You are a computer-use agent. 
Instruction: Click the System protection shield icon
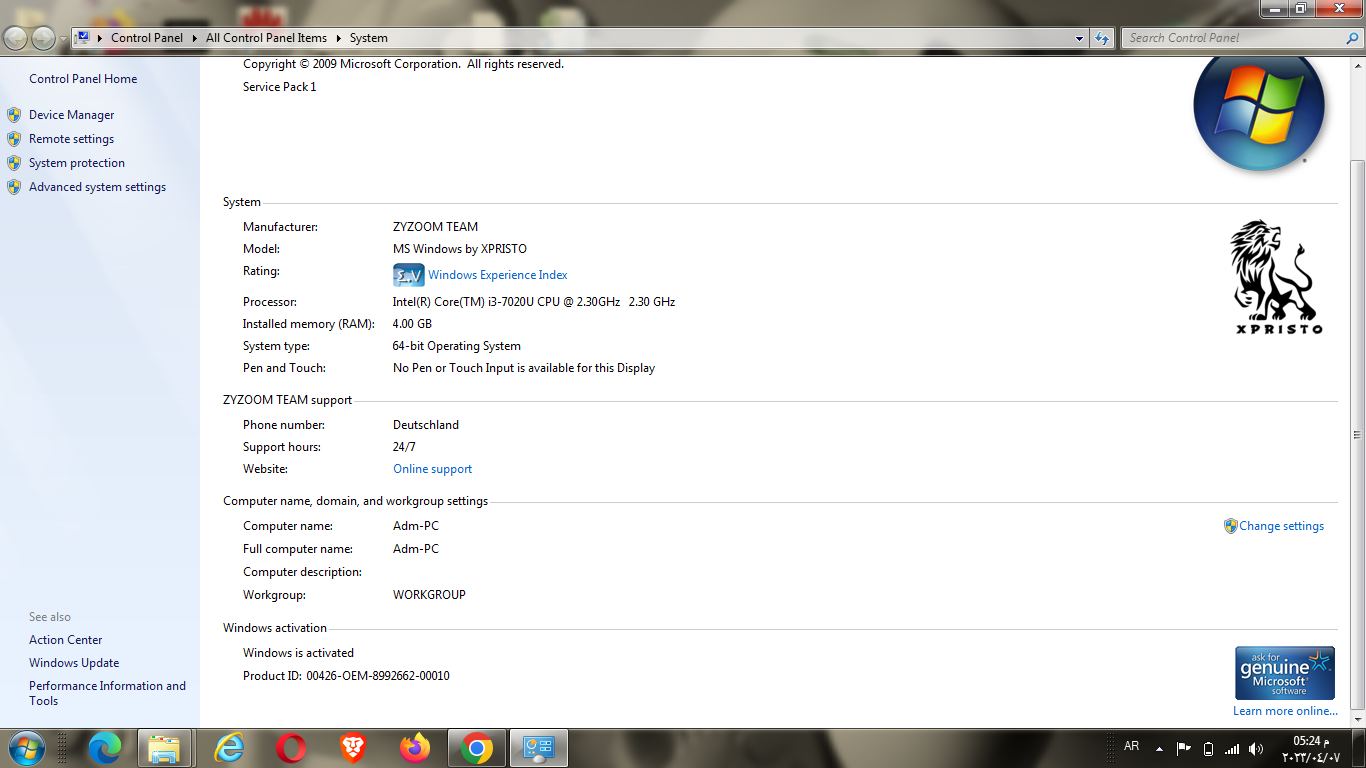tap(14, 163)
